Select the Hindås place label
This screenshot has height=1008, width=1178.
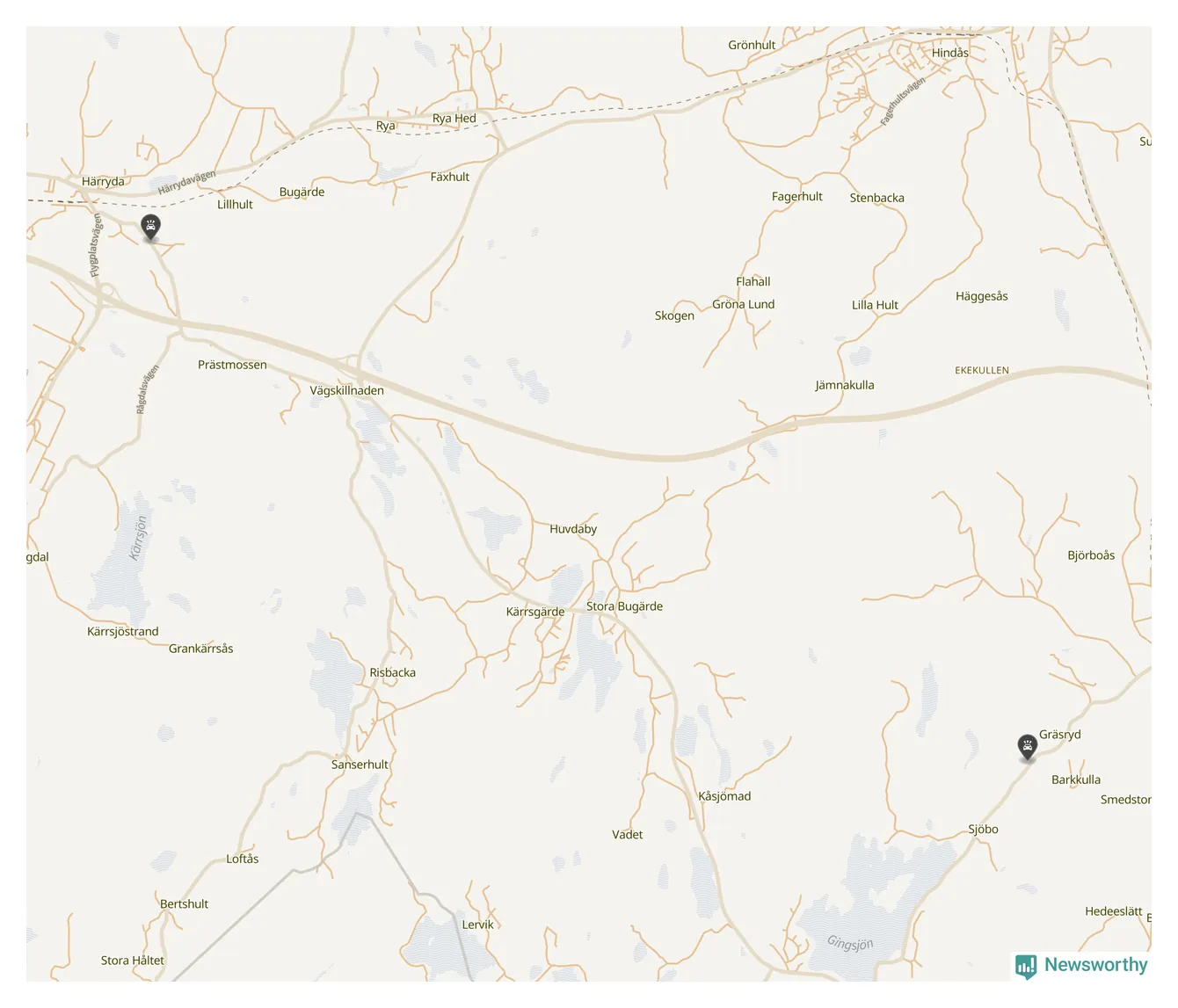coord(949,53)
